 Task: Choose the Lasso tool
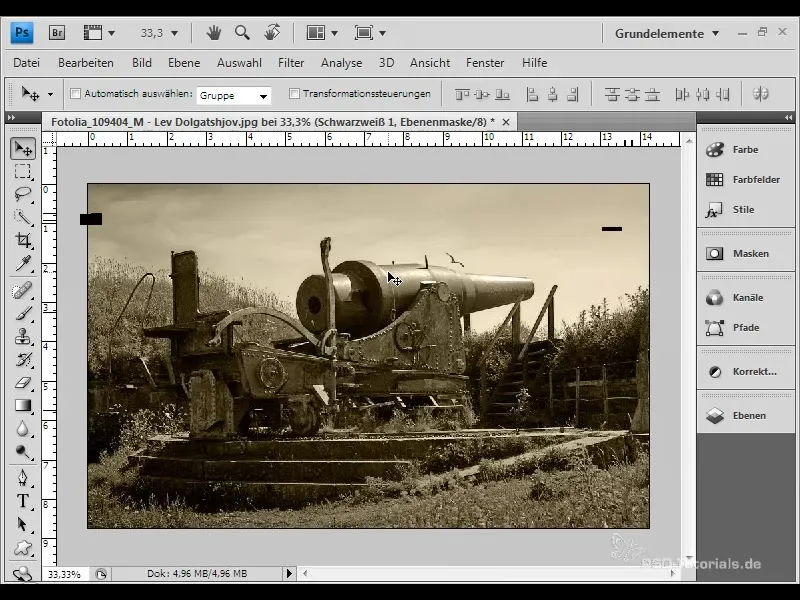[x=23, y=194]
